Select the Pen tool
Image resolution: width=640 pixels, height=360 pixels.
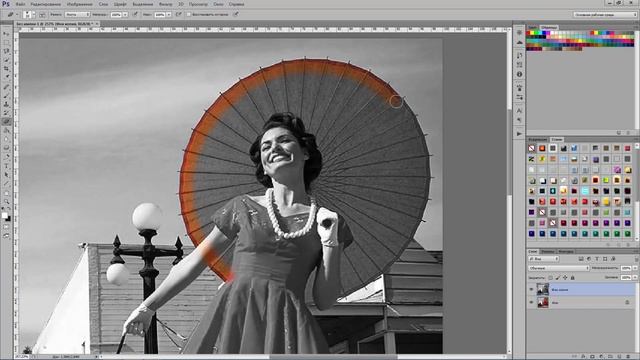(6, 157)
